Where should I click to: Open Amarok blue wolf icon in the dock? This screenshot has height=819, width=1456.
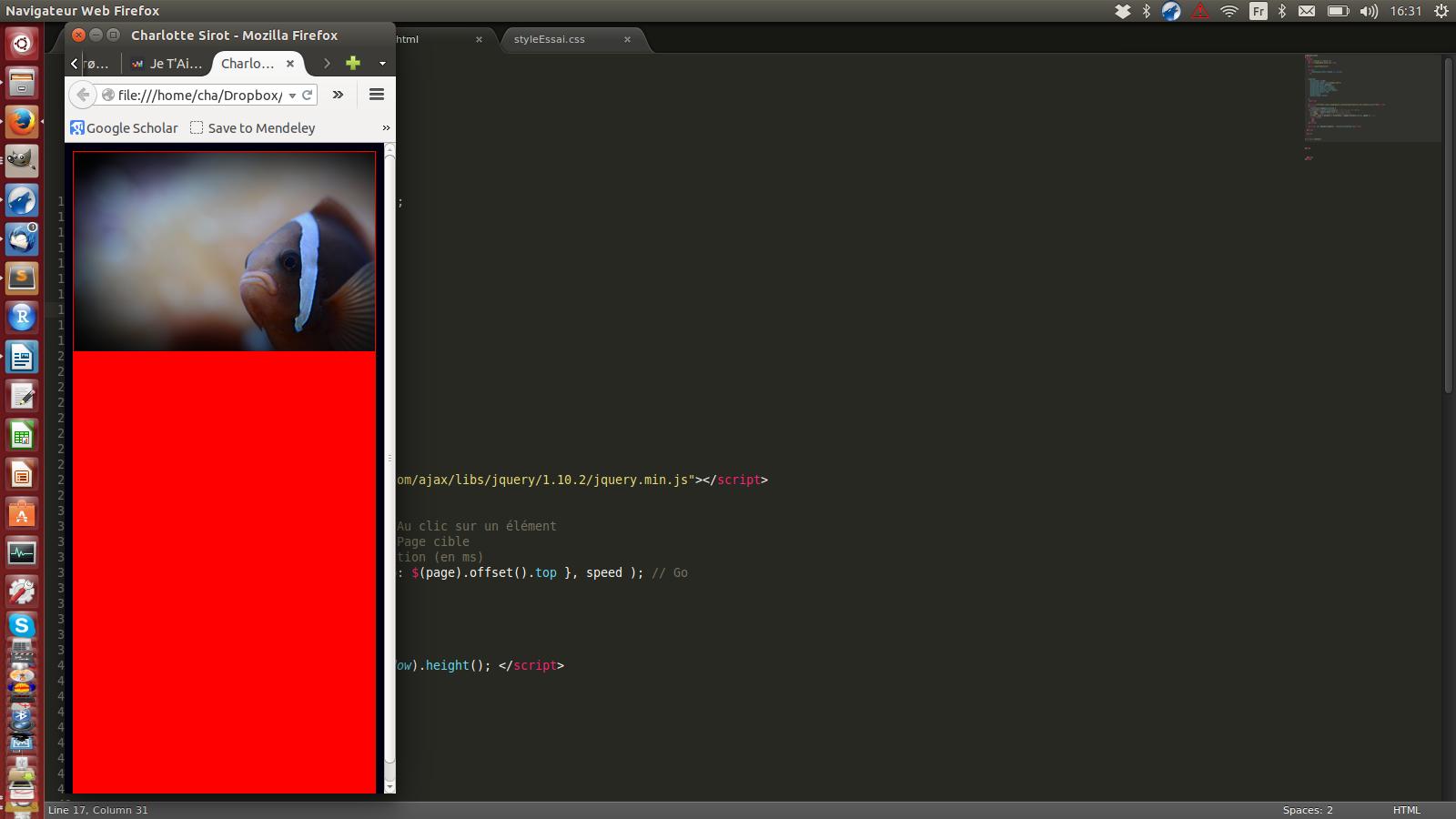[22, 200]
